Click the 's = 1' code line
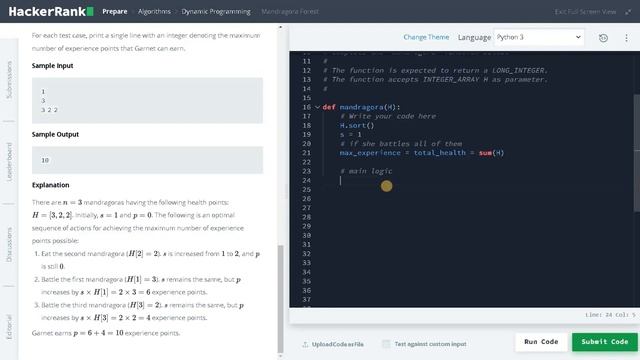The height and width of the screenshot is (360, 640). [350, 134]
